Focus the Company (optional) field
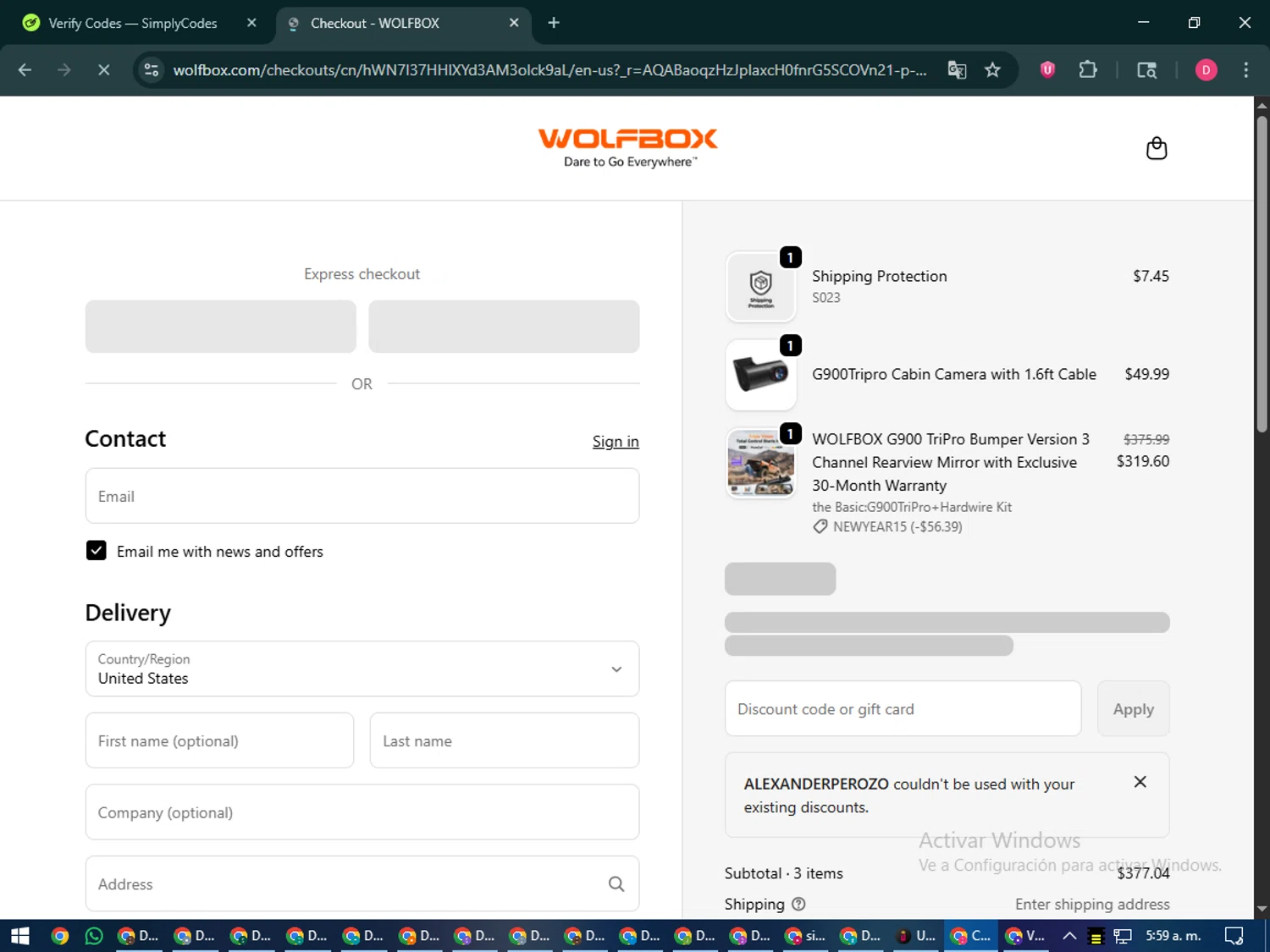The image size is (1270, 952). (x=362, y=812)
